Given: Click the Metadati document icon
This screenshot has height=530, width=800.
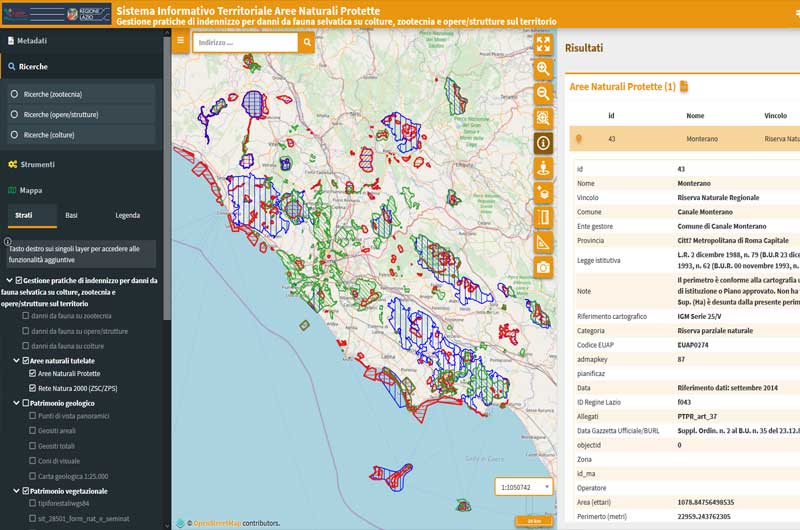Looking at the screenshot, I should coord(11,41).
